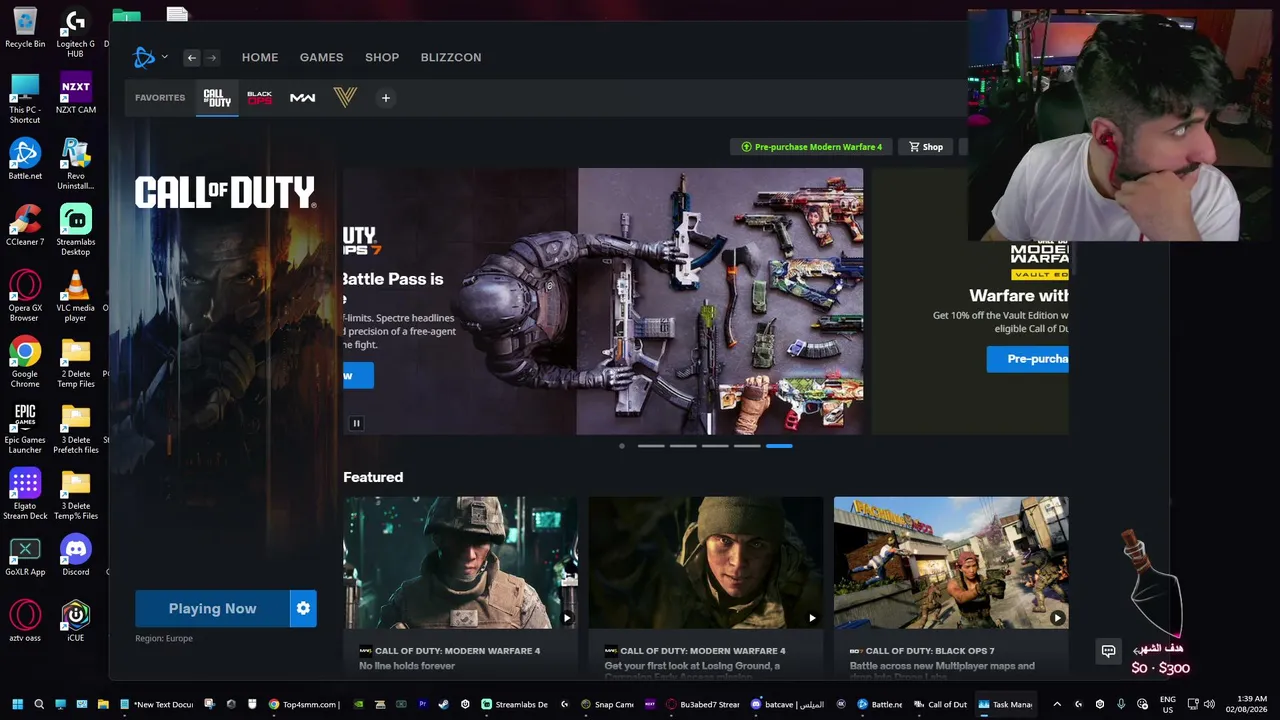Switch to Streamlabs Desktop taskbar window
This screenshot has width=1280, height=720.
(x=515, y=704)
